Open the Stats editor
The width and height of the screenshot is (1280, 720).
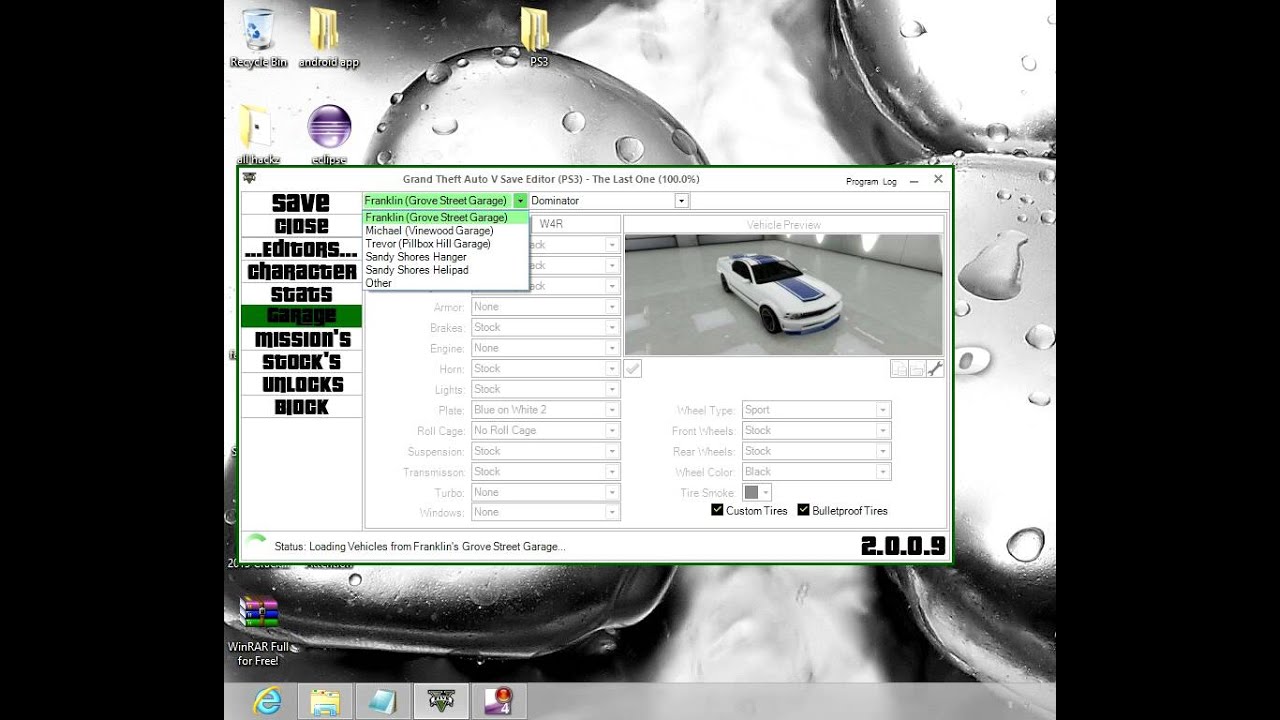(x=301, y=294)
